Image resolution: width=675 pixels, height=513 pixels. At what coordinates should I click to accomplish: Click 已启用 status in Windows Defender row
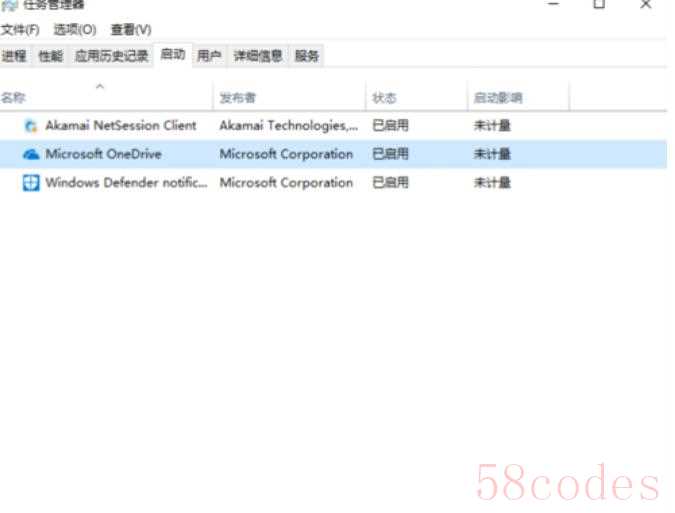click(390, 183)
